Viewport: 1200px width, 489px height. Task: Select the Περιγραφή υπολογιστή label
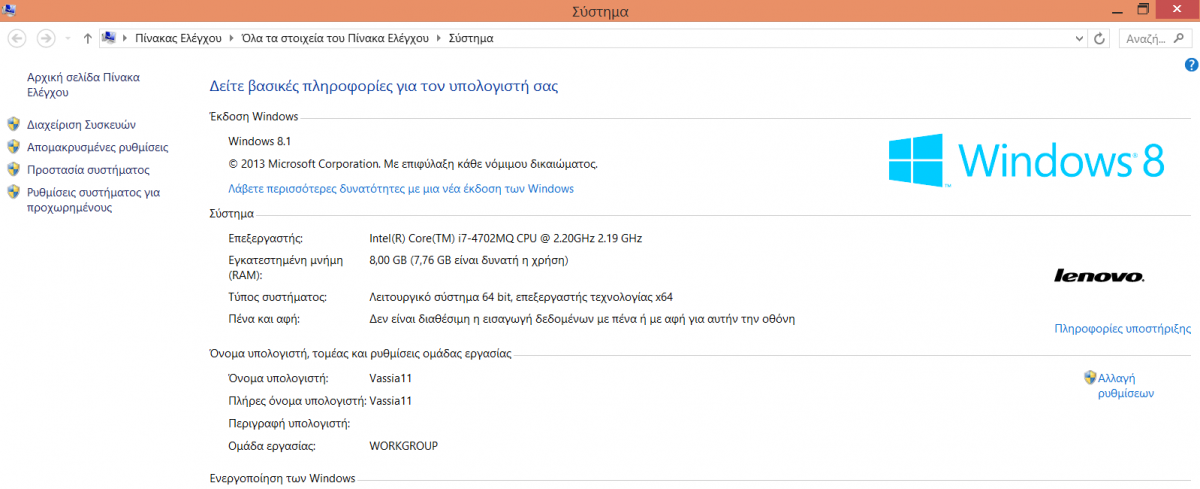288,423
